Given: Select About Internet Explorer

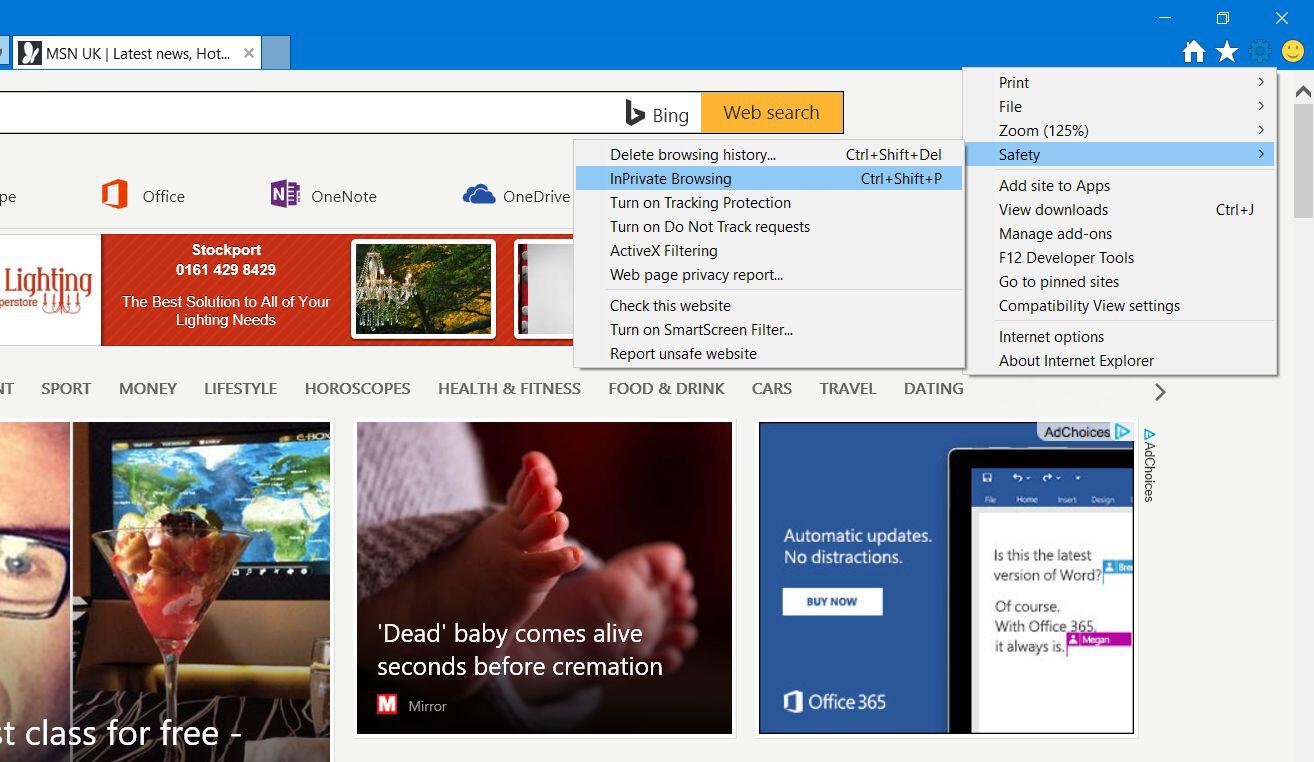Looking at the screenshot, I should [1120, 360].
